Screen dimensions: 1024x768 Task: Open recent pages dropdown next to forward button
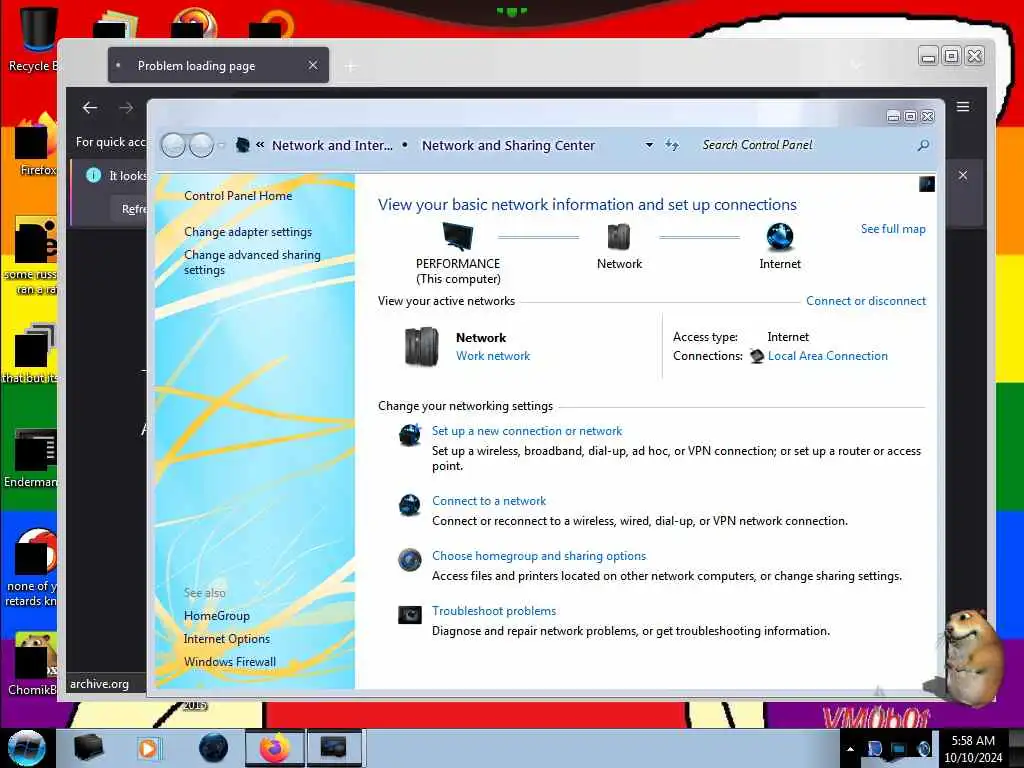tap(221, 145)
